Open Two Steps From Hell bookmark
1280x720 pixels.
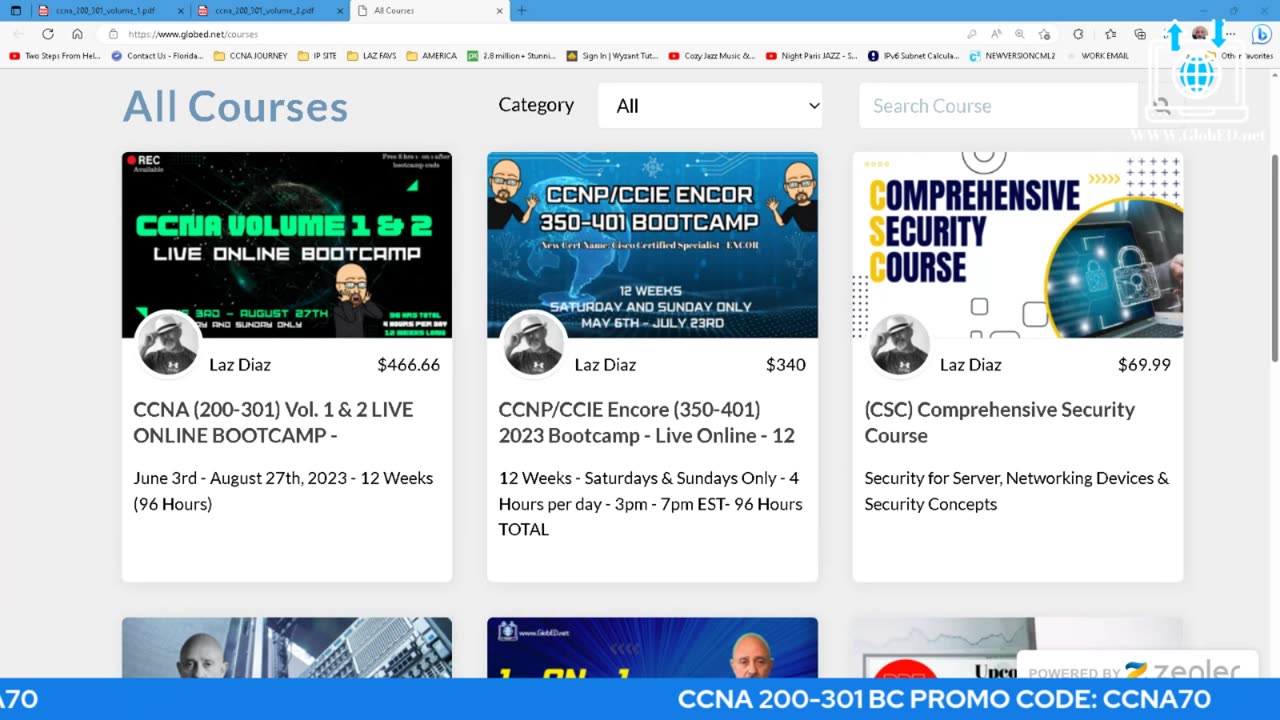point(55,56)
